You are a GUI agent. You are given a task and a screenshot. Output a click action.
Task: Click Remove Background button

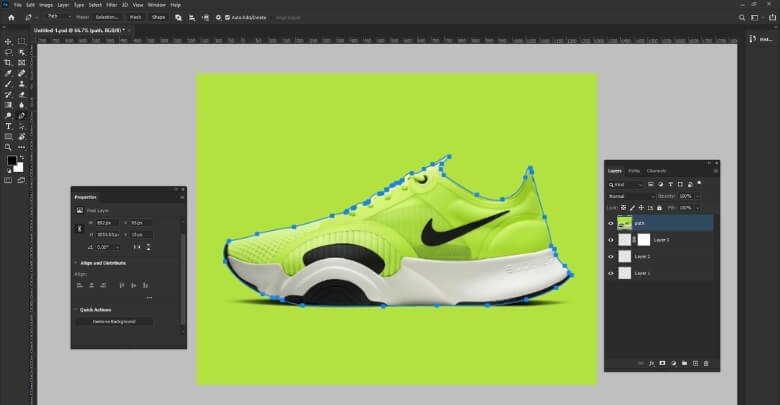click(114, 321)
